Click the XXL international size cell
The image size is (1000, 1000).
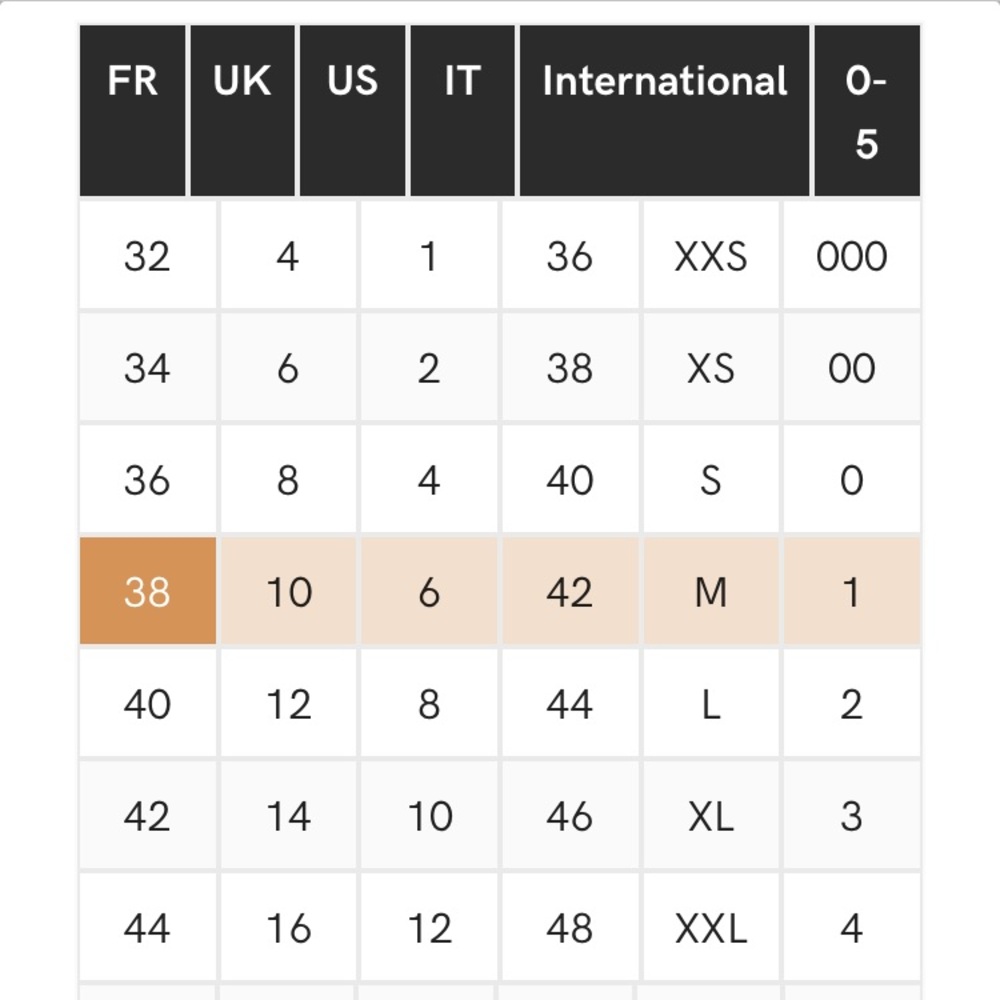tap(711, 927)
